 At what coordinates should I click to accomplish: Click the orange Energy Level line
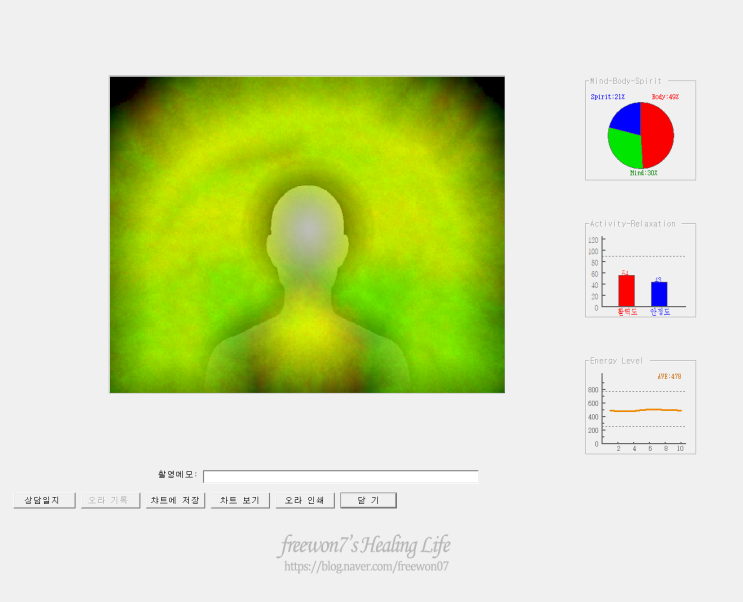pos(645,410)
